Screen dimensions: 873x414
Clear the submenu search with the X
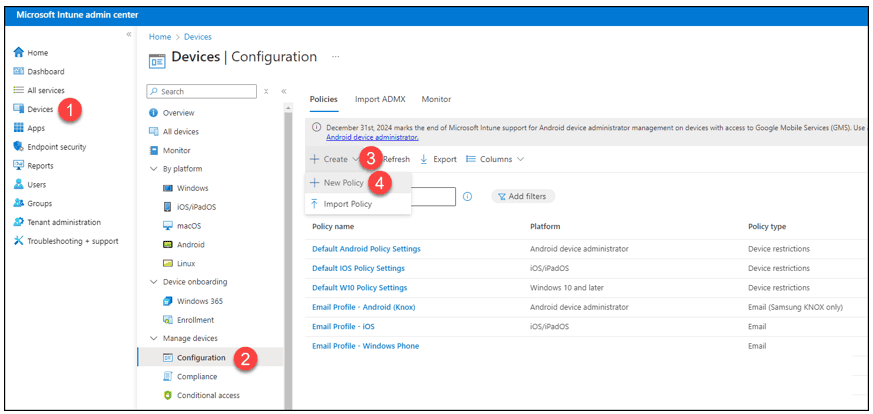point(266,91)
